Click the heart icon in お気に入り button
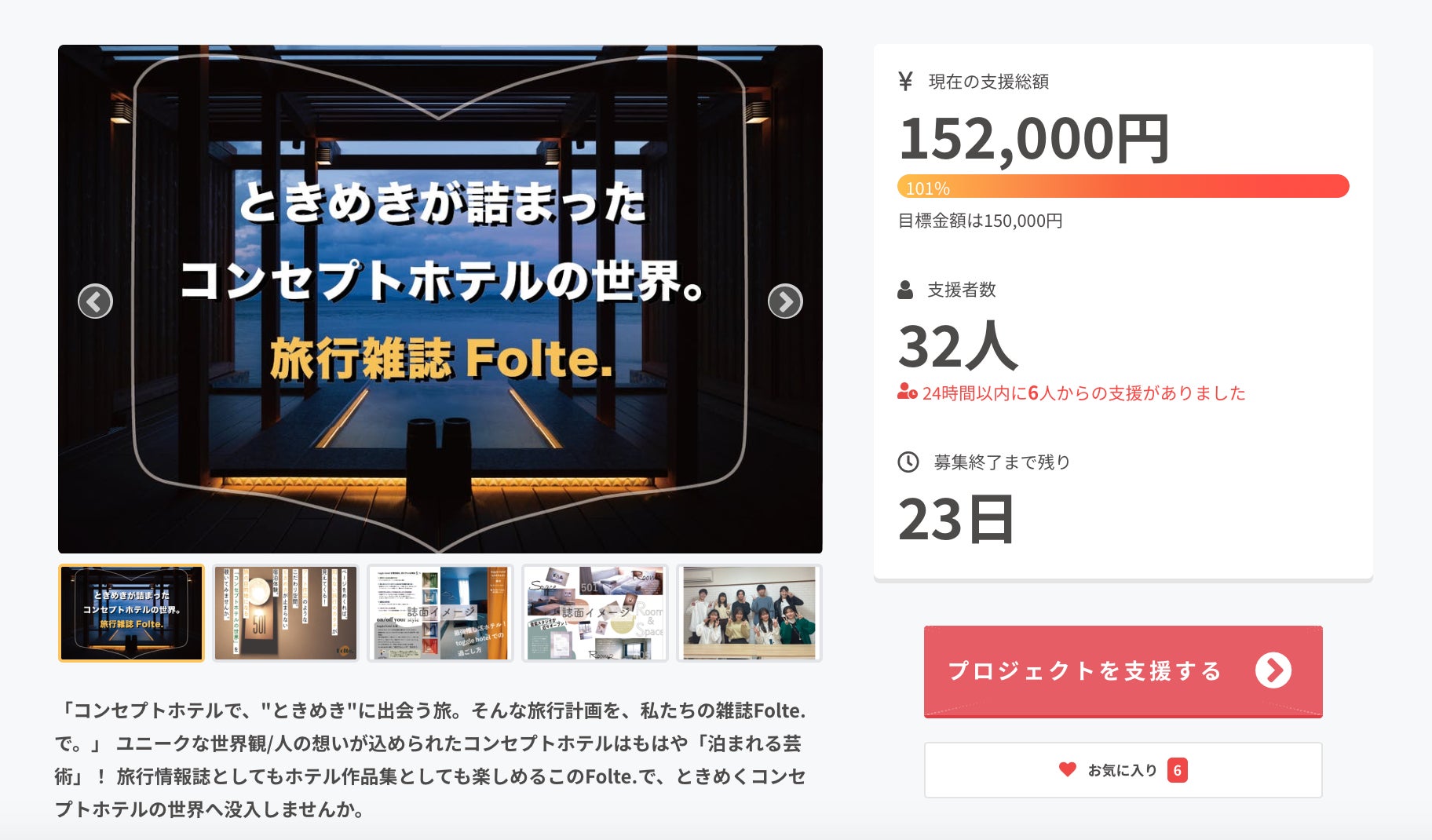Viewport: 1432px width, 840px height. 1067,769
